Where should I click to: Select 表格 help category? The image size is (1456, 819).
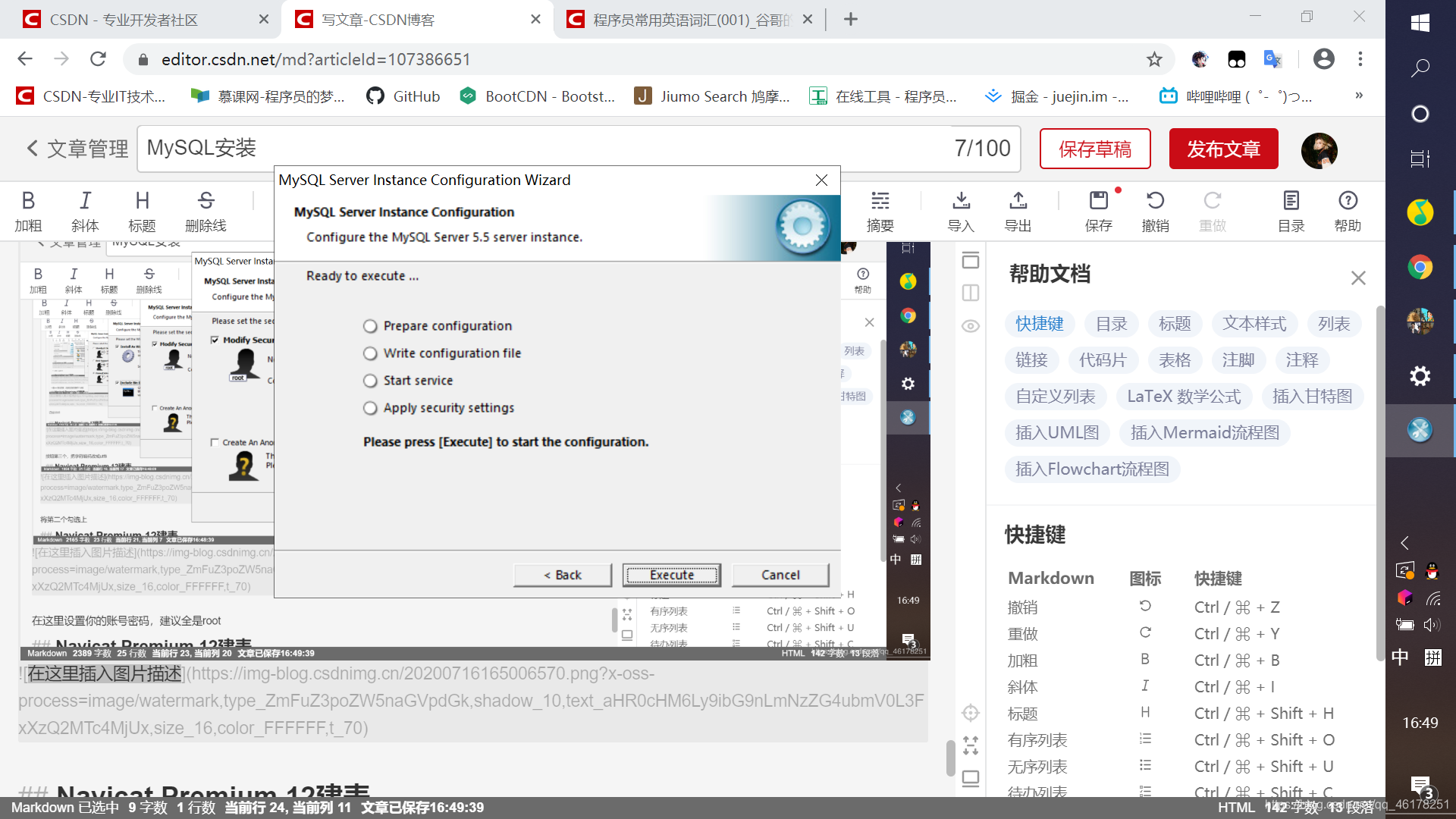pyautogui.click(x=1175, y=360)
